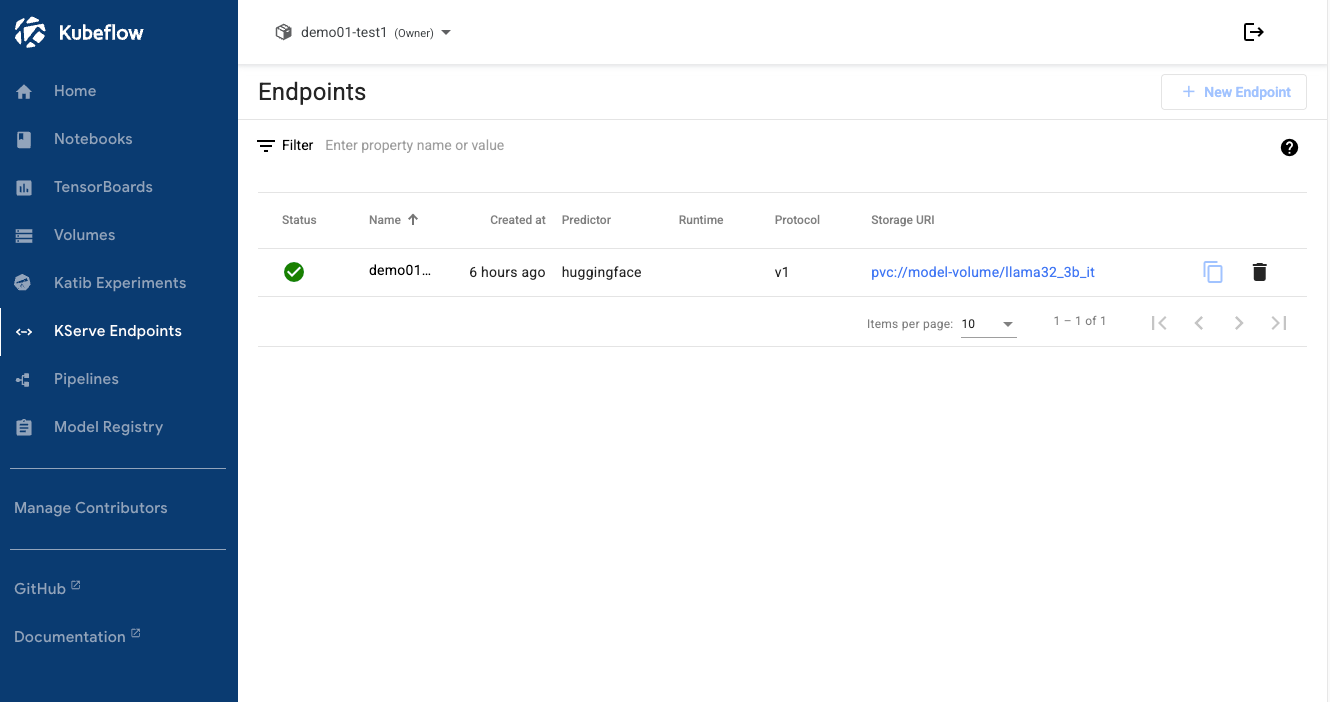Click the Pipelines icon in sidebar
Viewport: 1330px width, 702px height.
[25, 379]
